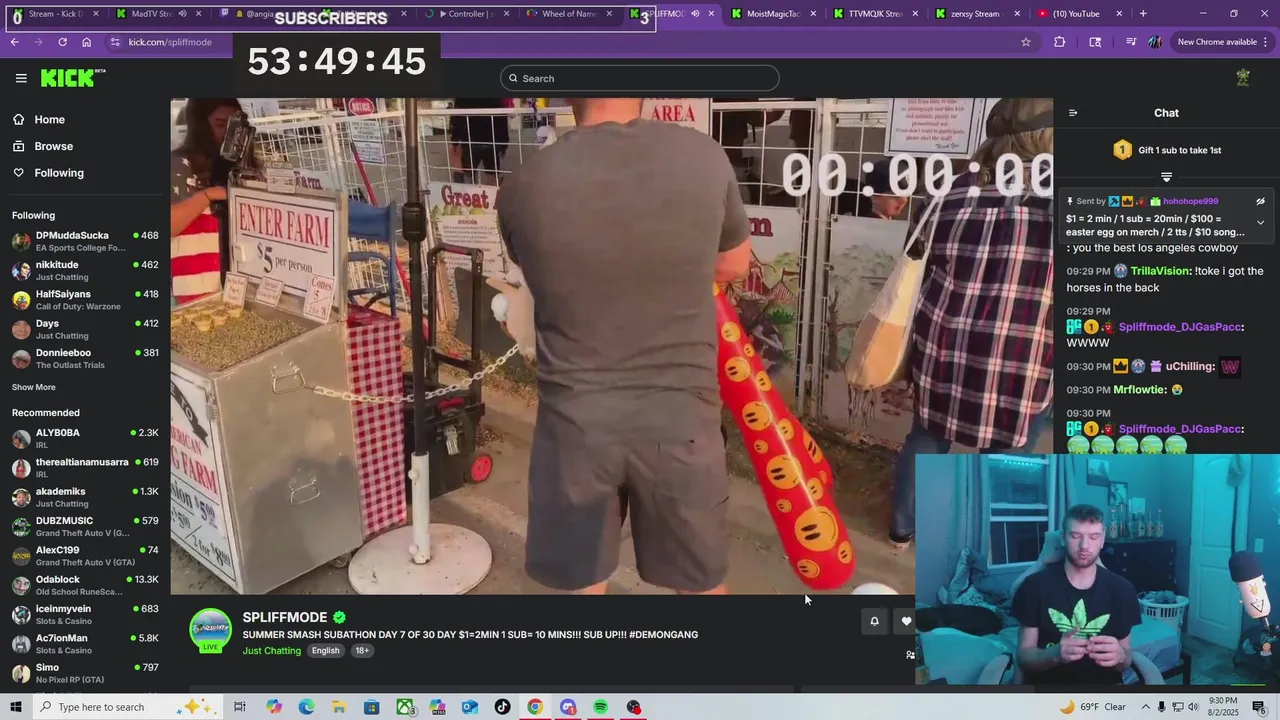Open DPMuddaSucka's followed channel
Screen dimensions: 1280x720
tap(85, 241)
